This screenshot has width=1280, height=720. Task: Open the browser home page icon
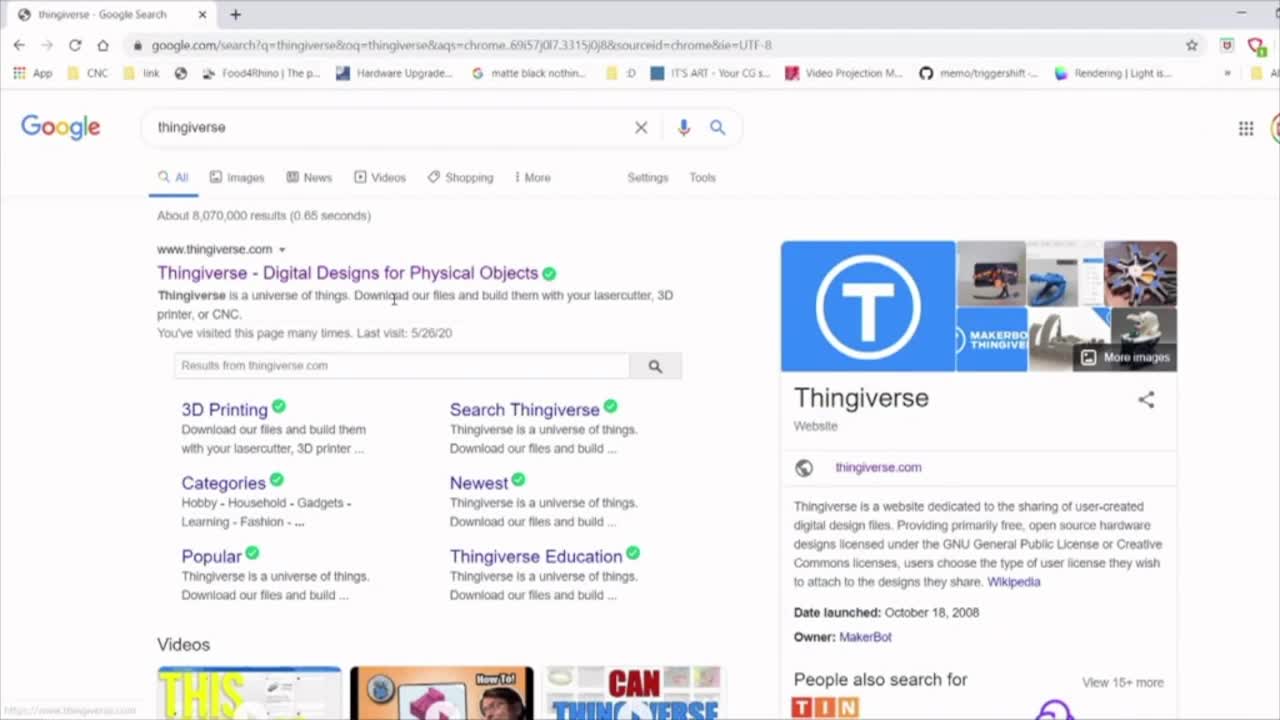click(x=102, y=45)
